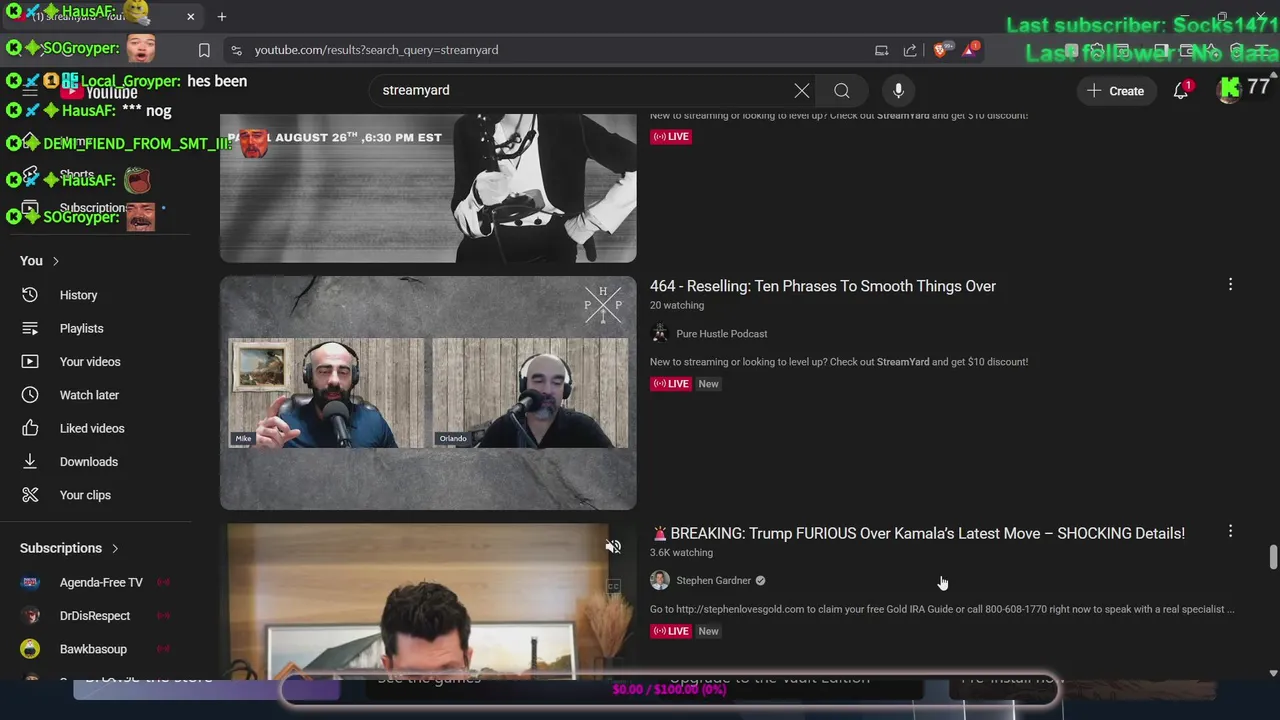Click the bookmark icon in the address bar
Image resolution: width=1280 pixels, height=720 pixels.
204,50
